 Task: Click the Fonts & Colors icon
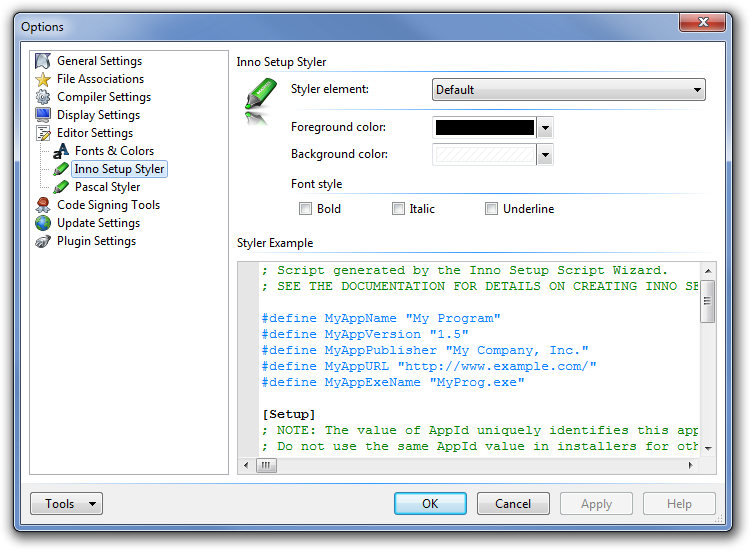[61, 151]
